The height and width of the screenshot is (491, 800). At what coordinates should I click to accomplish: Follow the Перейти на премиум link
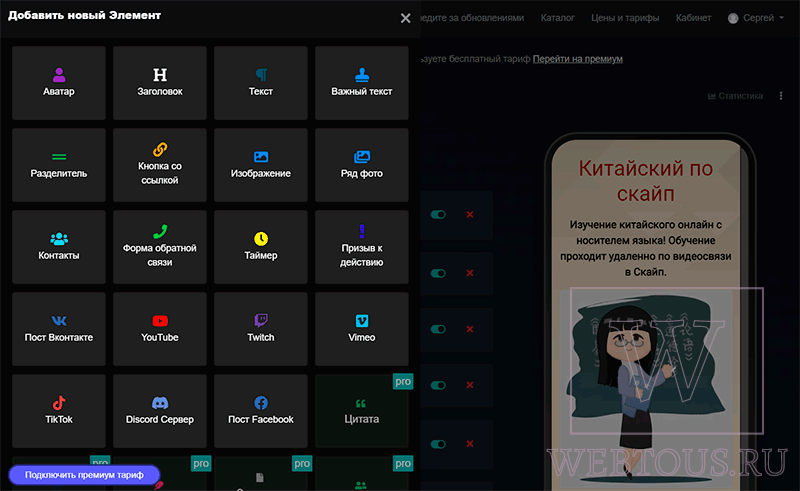pyautogui.click(x=578, y=59)
